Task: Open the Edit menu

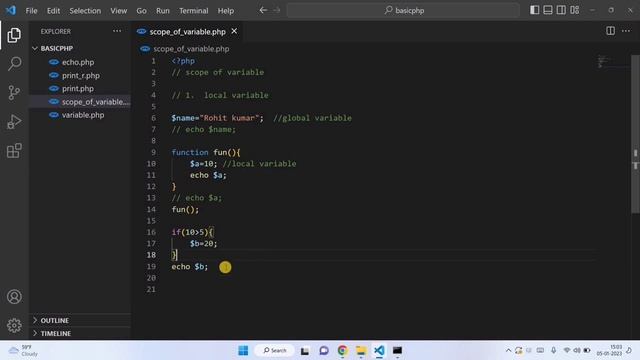Action: [53, 11]
